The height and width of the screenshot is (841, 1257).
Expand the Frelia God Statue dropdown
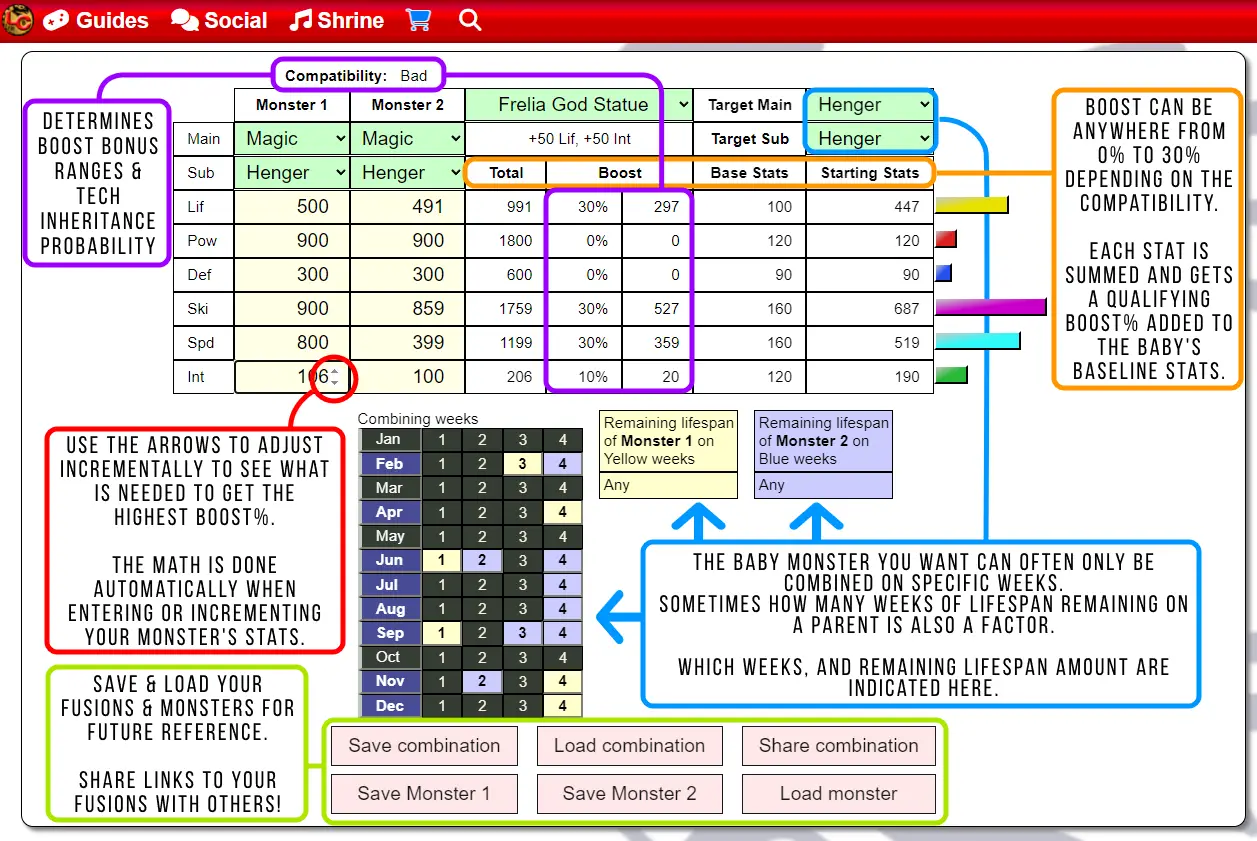coord(579,105)
